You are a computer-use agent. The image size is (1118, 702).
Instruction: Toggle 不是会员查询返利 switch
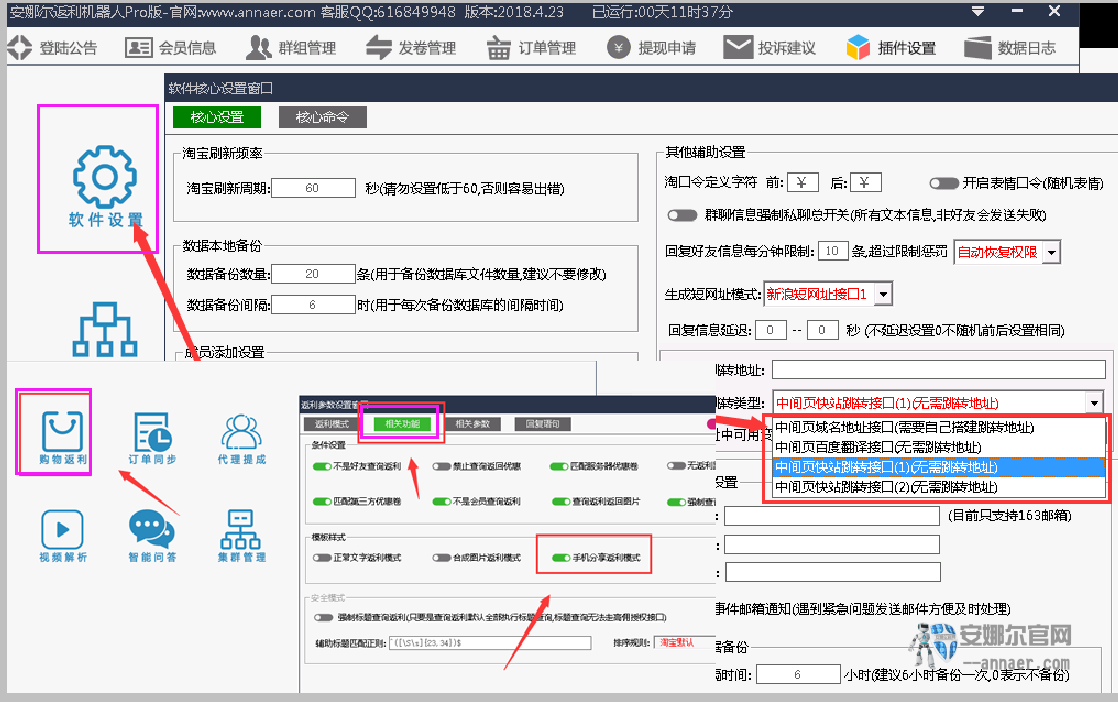(442, 502)
